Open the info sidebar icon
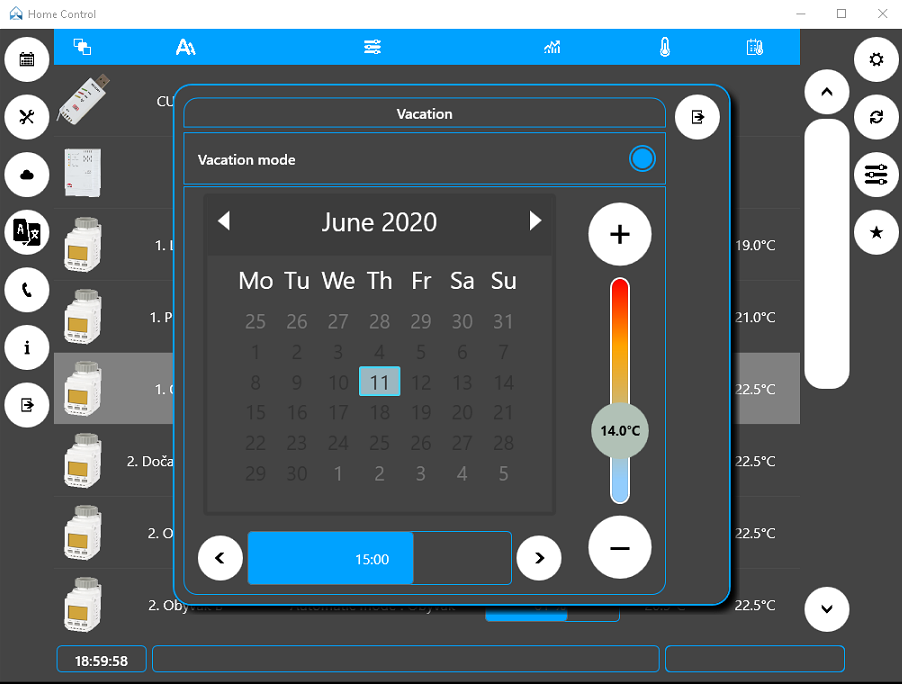The height and width of the screenshot is (684, 902). pyautogui.click(x=26, y=347)
